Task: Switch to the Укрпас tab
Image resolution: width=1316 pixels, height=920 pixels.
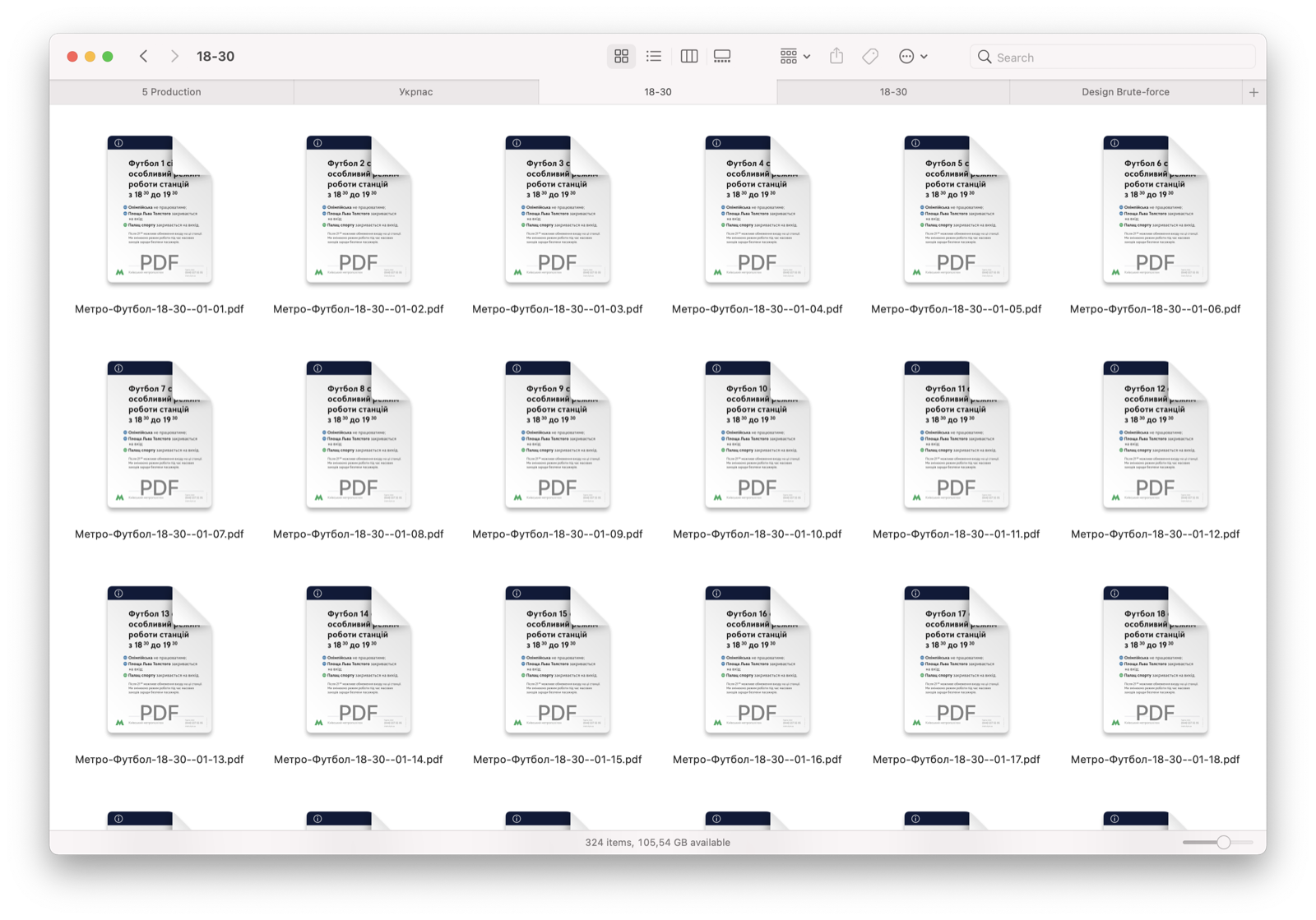Action: coord(416,92)
